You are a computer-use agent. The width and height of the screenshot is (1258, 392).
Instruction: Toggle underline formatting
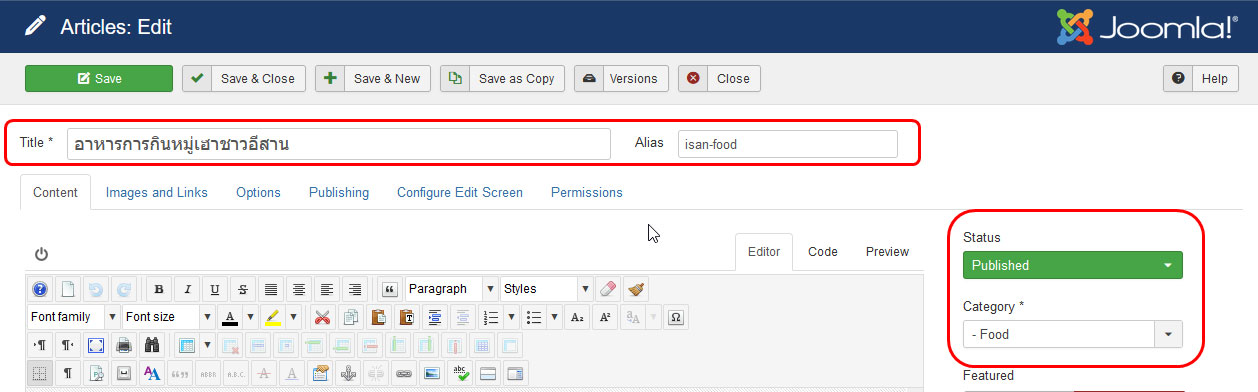[215, 289]
